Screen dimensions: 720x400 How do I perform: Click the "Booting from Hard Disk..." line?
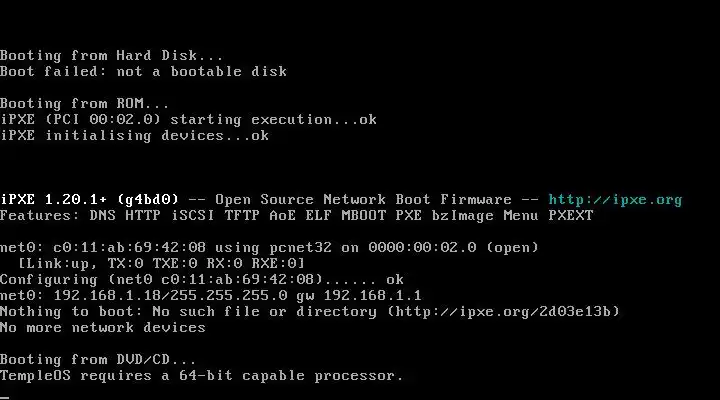coord(112,55)
